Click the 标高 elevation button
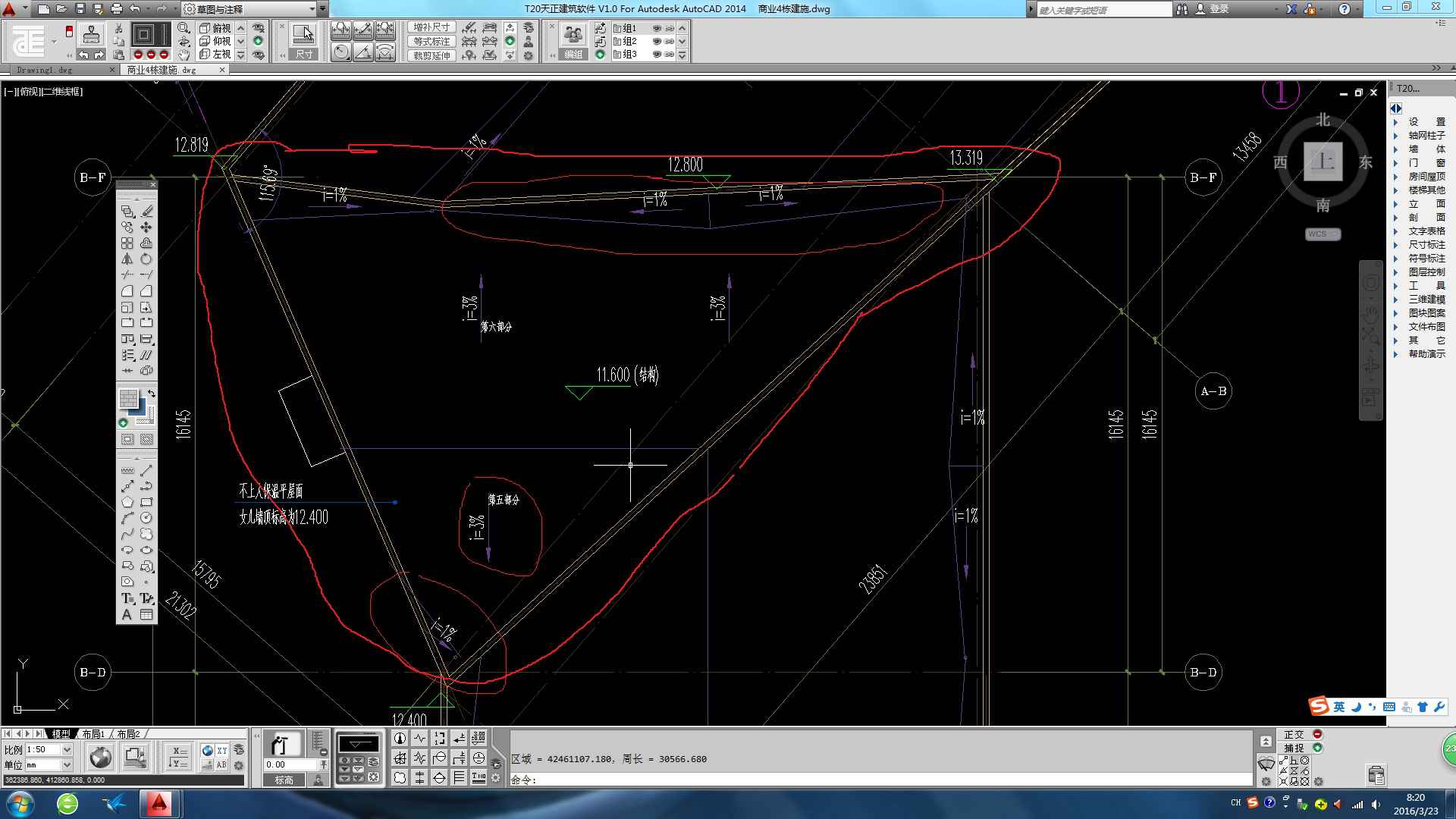Viewport: 1456px width, 819px height. click(284, 780)
